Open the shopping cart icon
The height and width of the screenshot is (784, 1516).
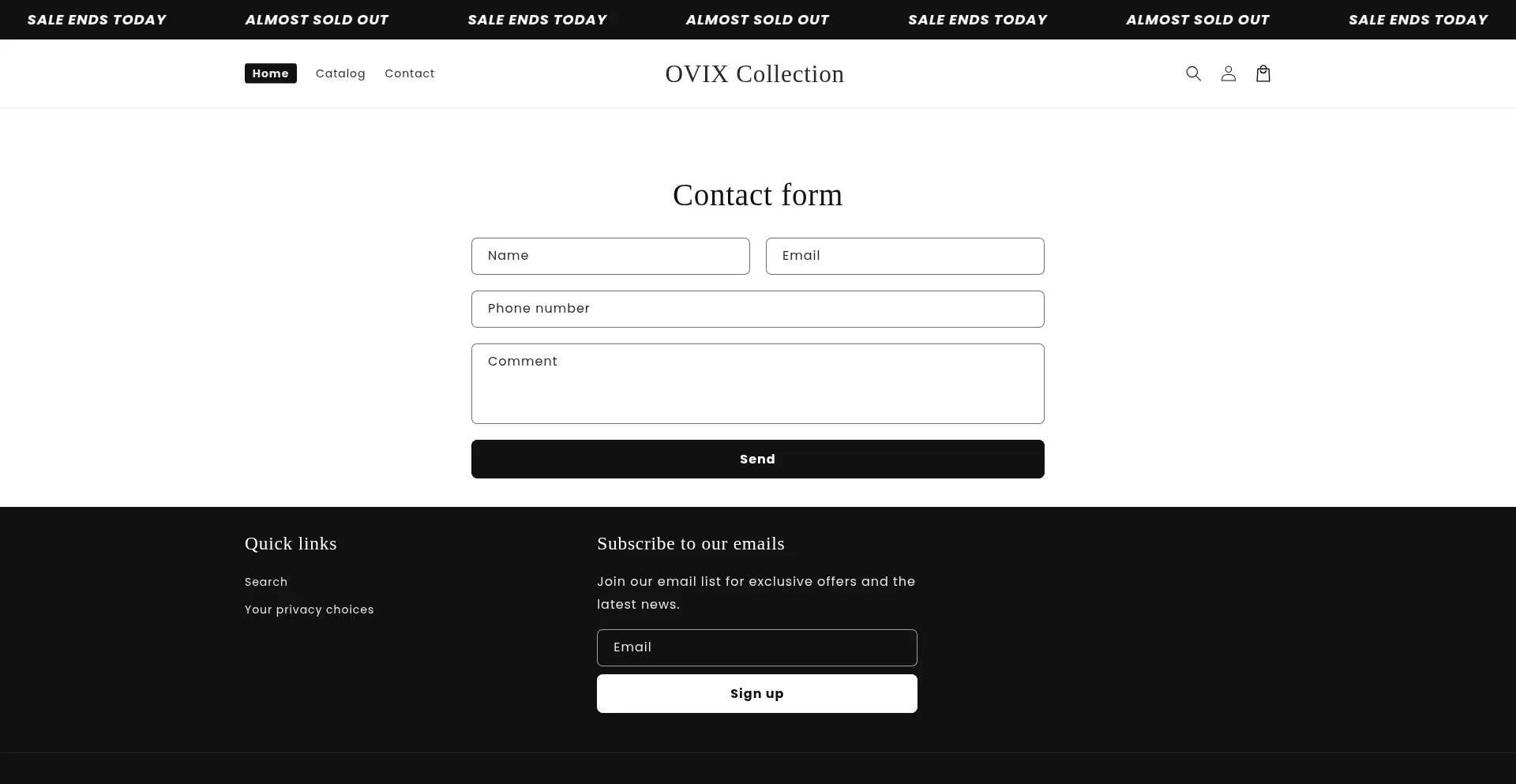click(1262, 73)
